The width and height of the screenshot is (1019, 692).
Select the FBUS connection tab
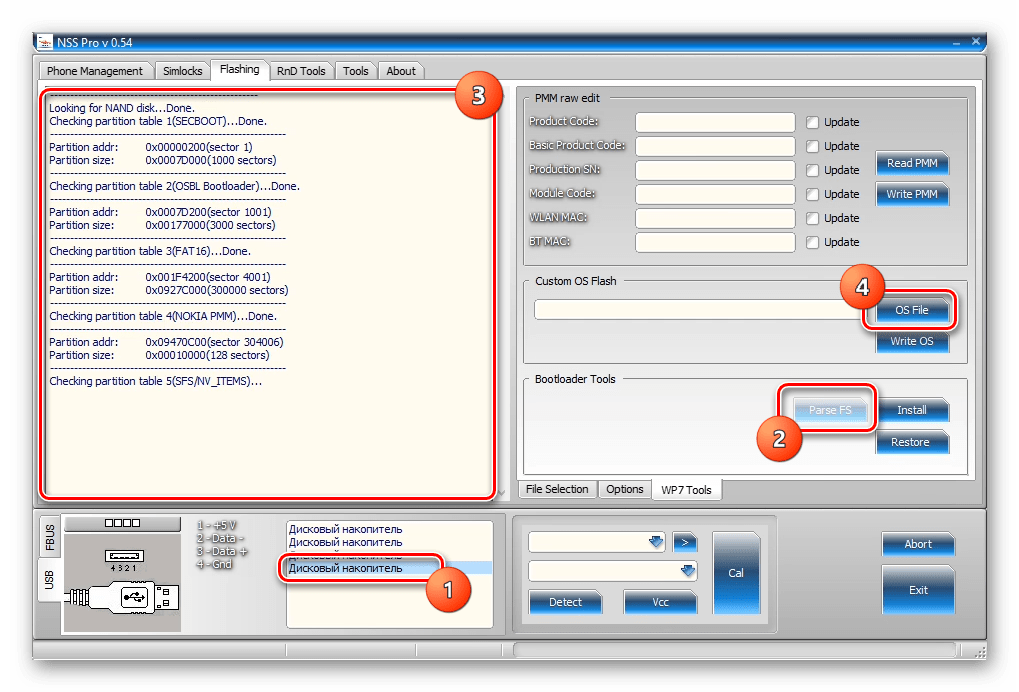pyautogui.click(x=50, y=537)
